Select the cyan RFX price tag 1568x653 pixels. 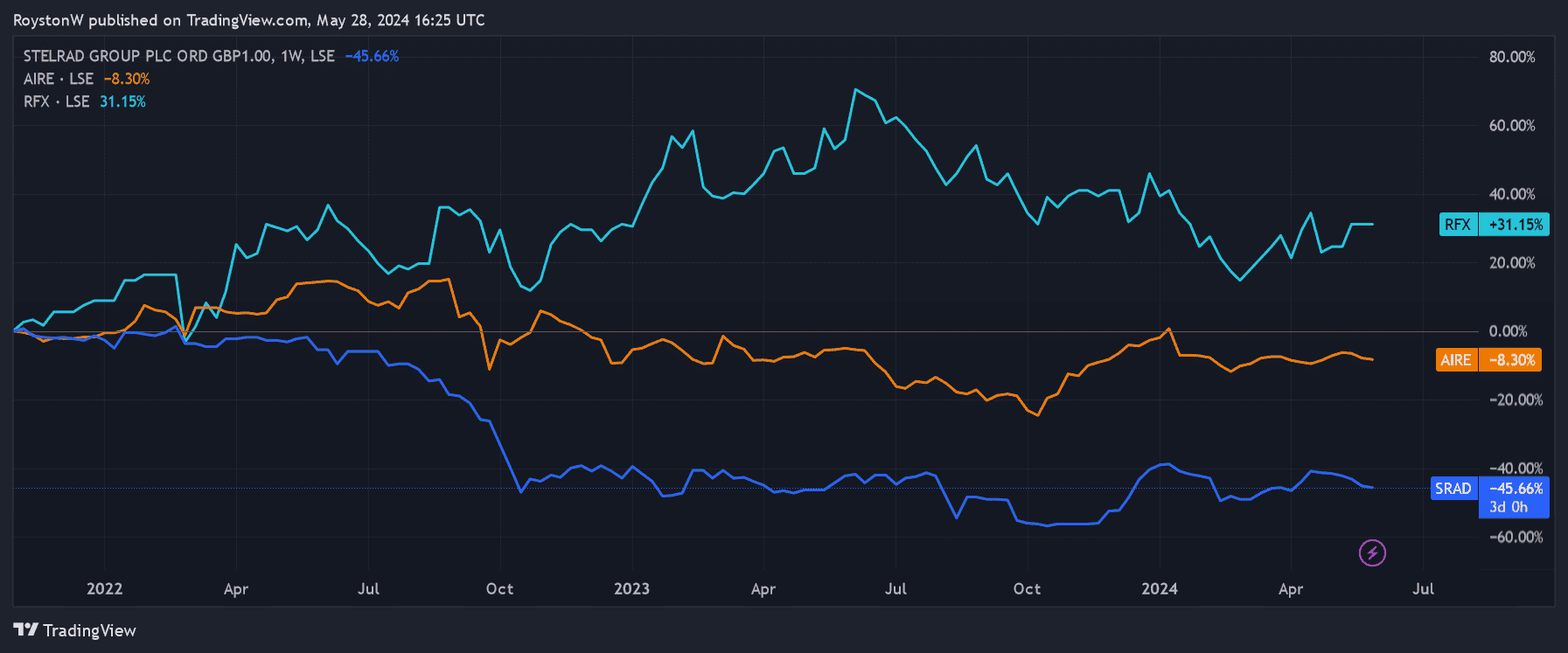pyautogui.click(x=1457, y=225)
